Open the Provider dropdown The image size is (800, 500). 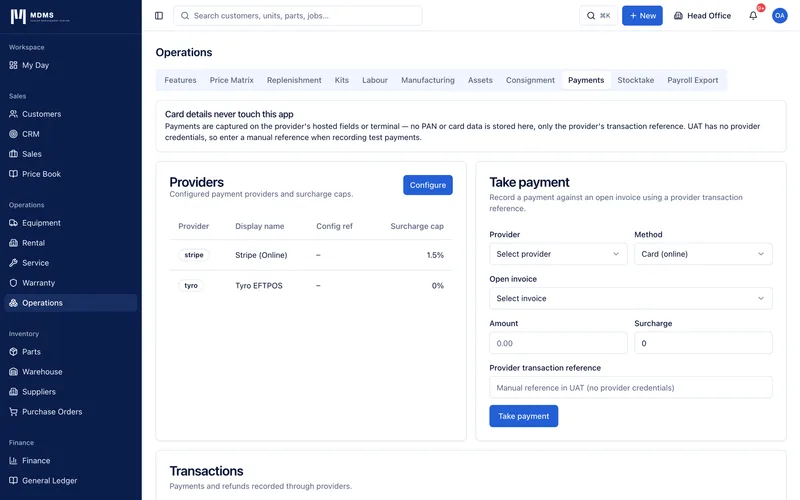[558, 254]
